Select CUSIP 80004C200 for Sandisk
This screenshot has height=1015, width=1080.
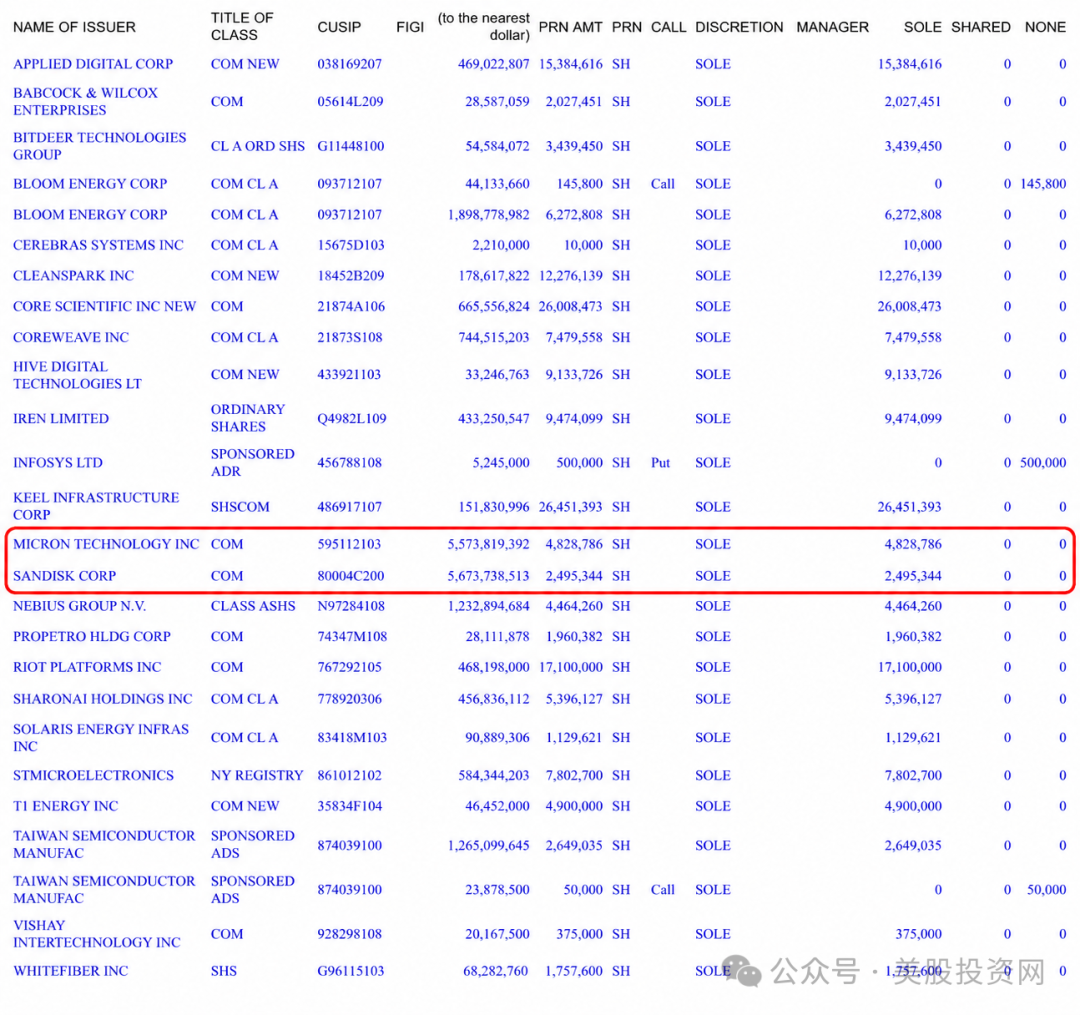(x=351, y=576)
